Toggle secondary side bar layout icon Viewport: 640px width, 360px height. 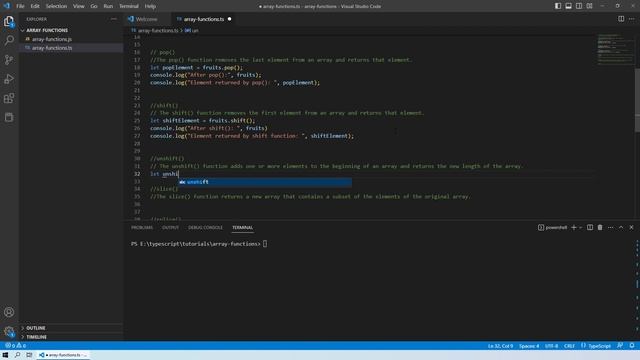tap(579, 6)
